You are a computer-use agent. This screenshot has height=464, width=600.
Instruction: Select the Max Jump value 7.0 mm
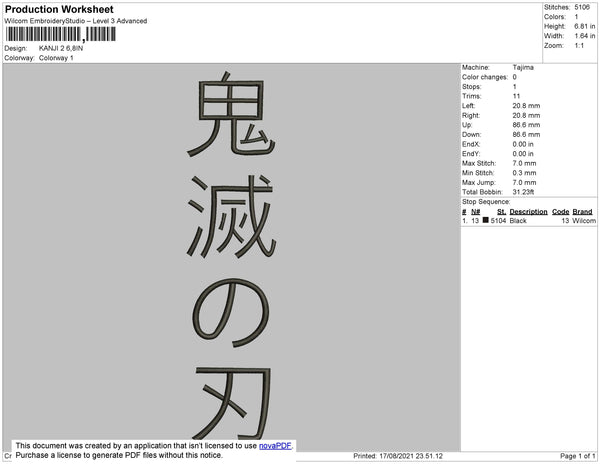pyautogui.click(x=524, y=182)
